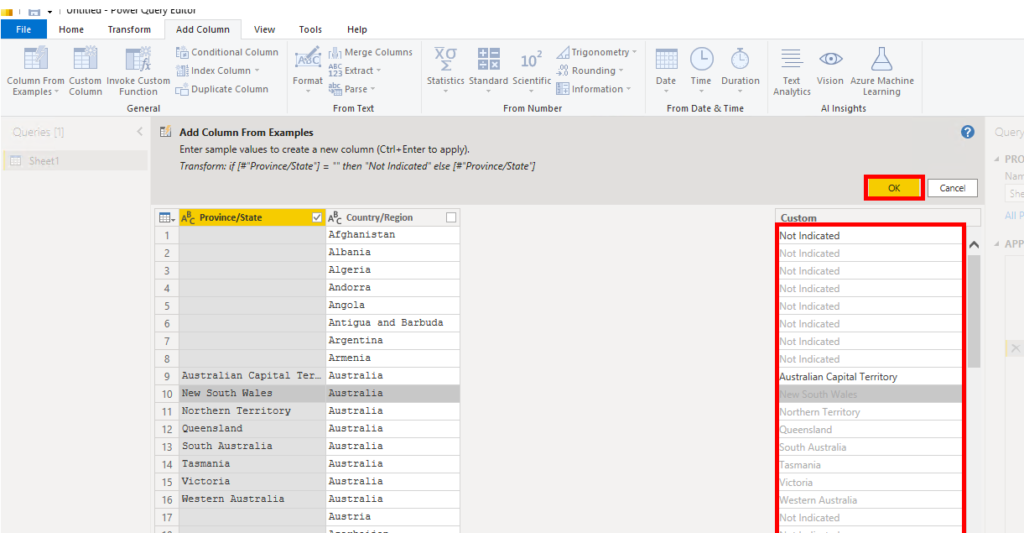Screen dimensions: 1024x533
Task: Expand Extract dropdown arrow
Action: point(379,71)
